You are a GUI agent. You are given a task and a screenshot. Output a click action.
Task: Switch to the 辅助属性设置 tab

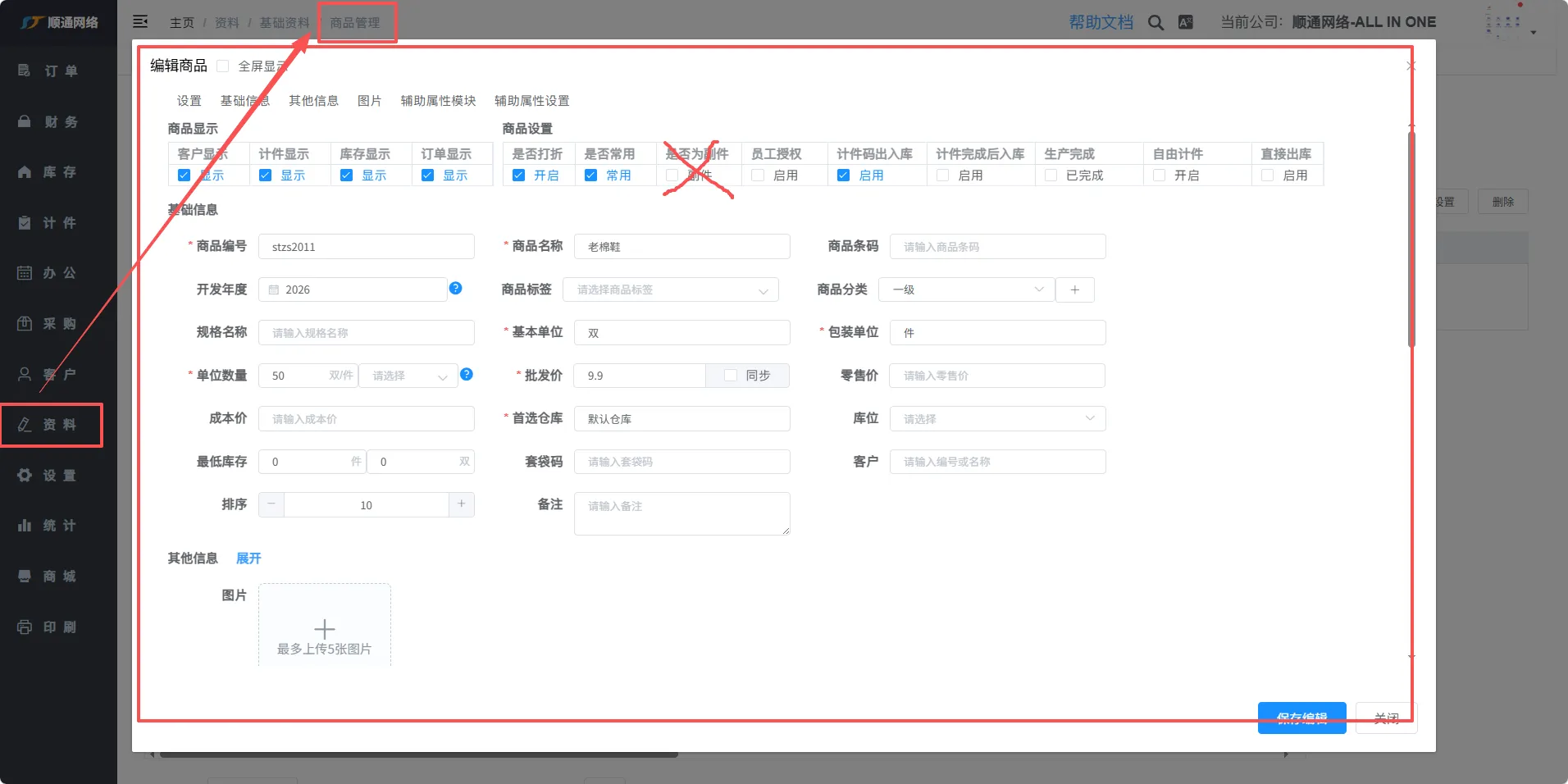[531, 101]
